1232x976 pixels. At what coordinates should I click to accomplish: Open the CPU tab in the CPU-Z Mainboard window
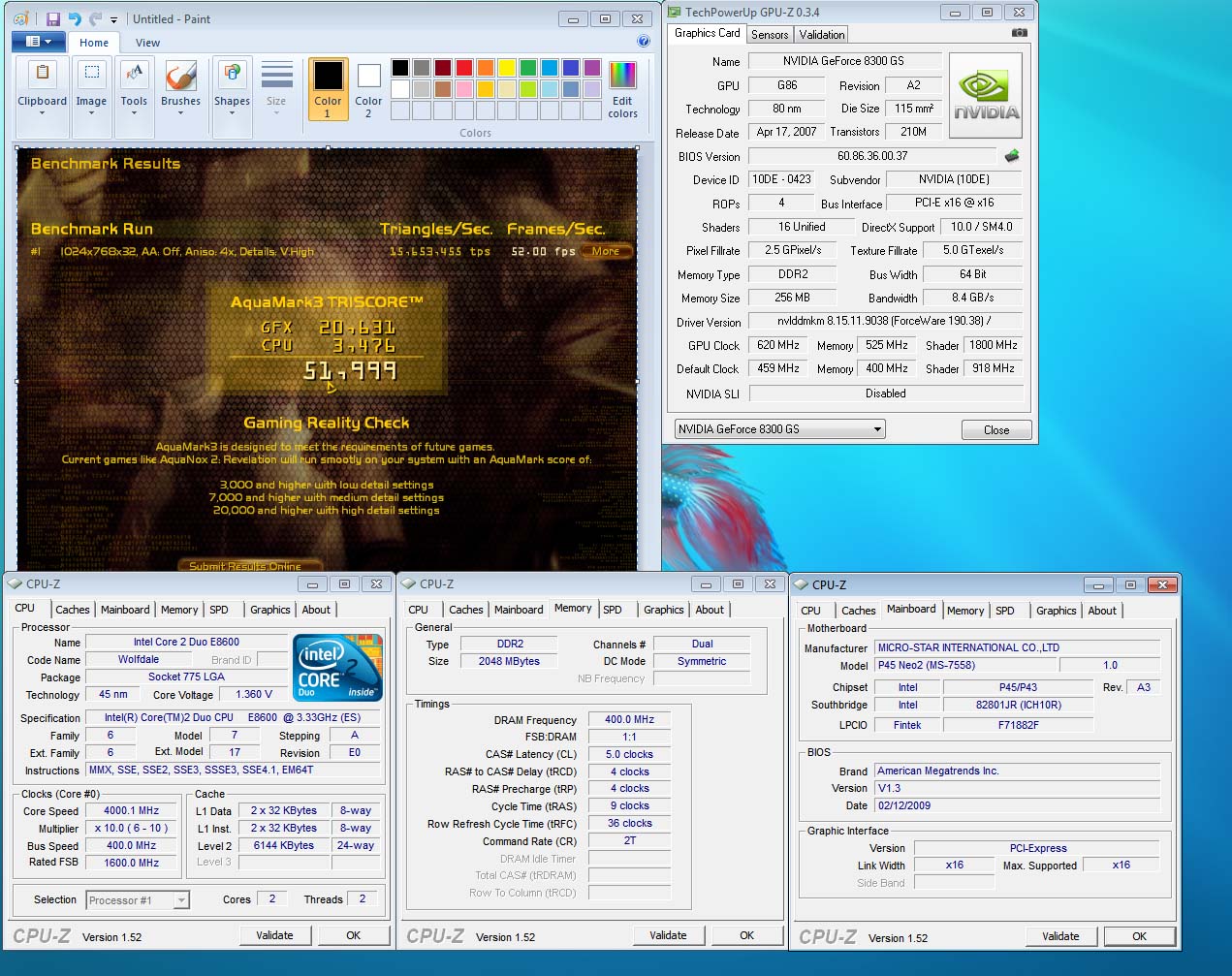(811, 611)
